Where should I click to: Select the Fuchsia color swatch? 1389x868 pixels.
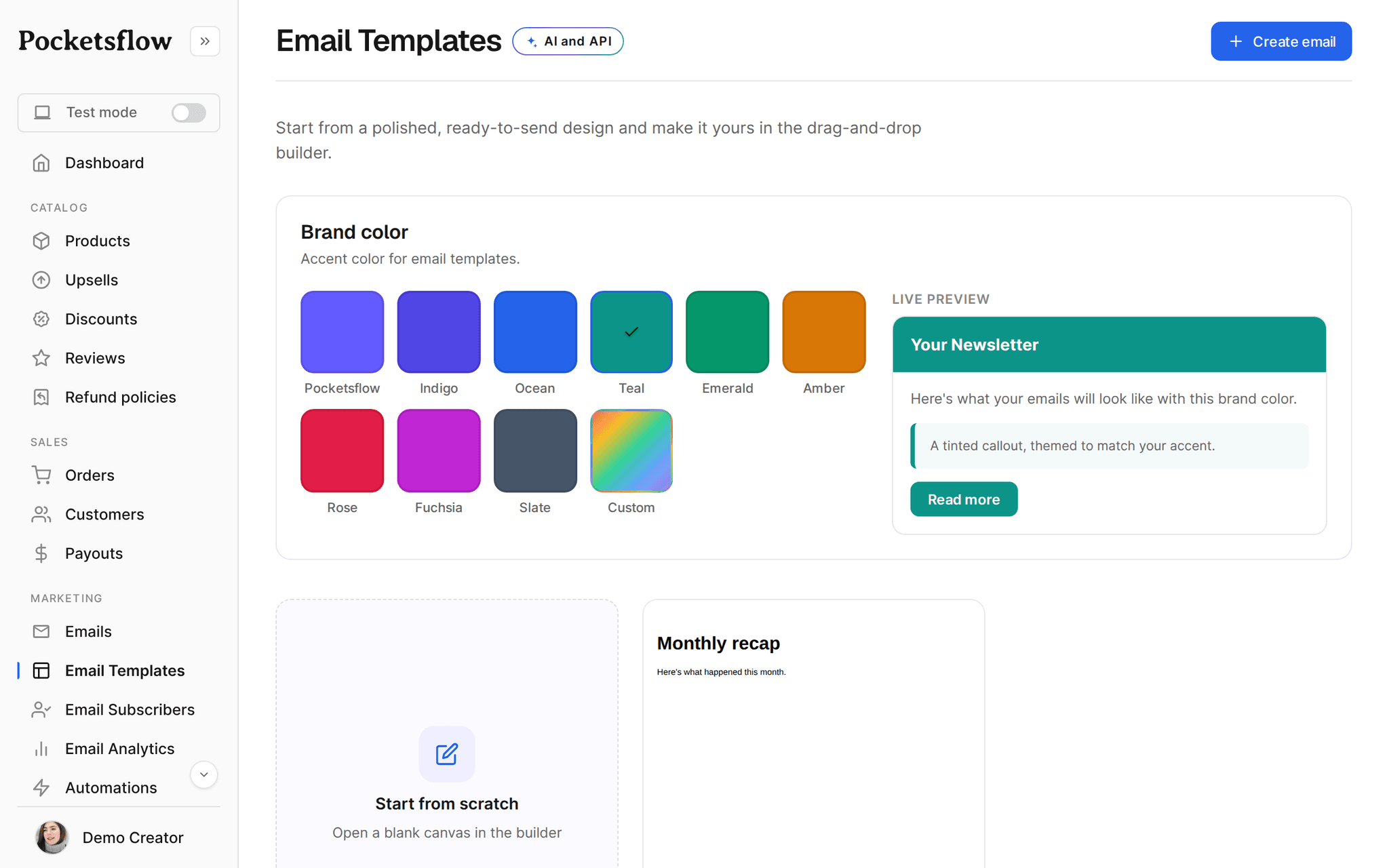coord(439,451)
